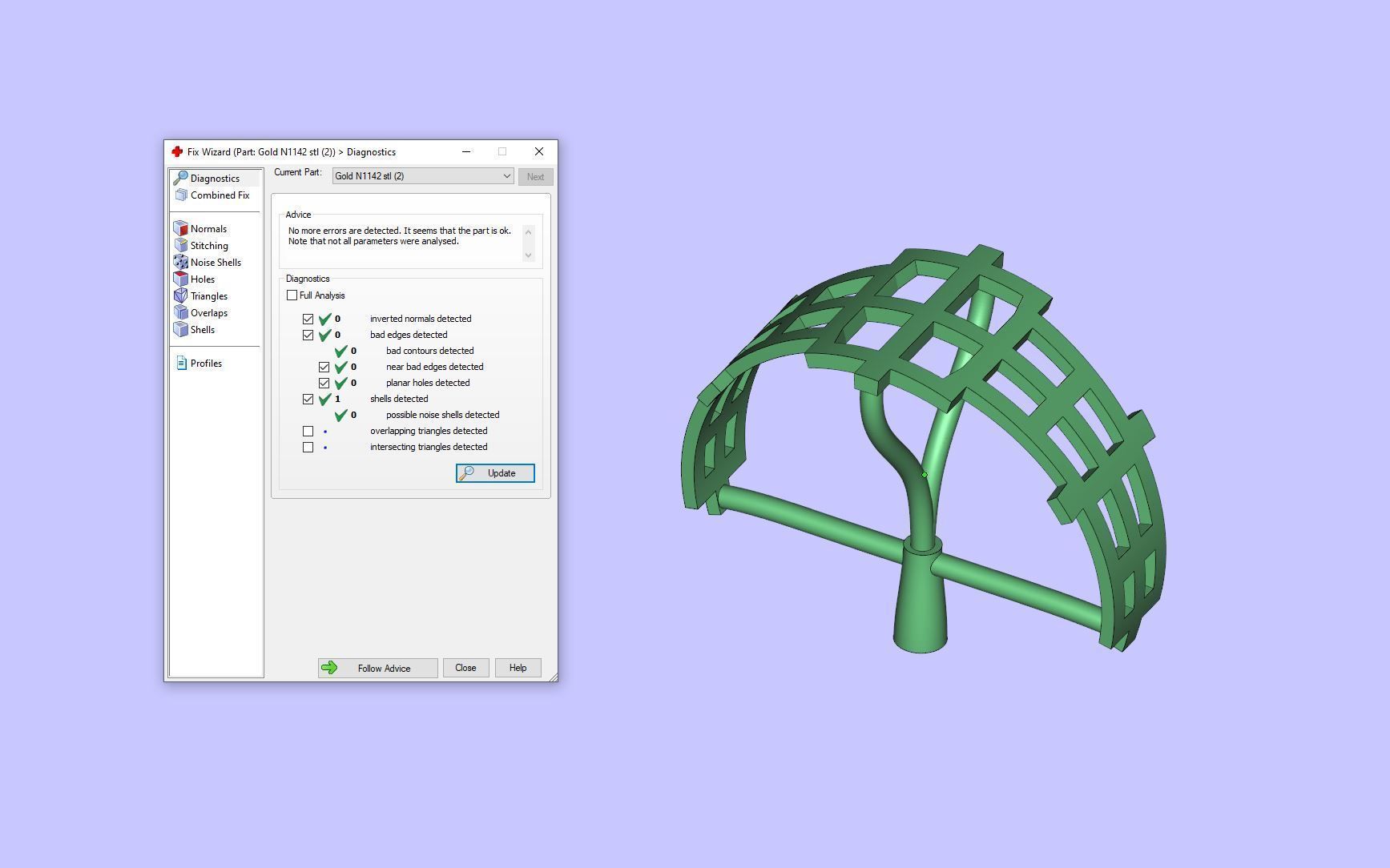Click the Next button
The image size is (1390, 868).
tap(535, 177)
